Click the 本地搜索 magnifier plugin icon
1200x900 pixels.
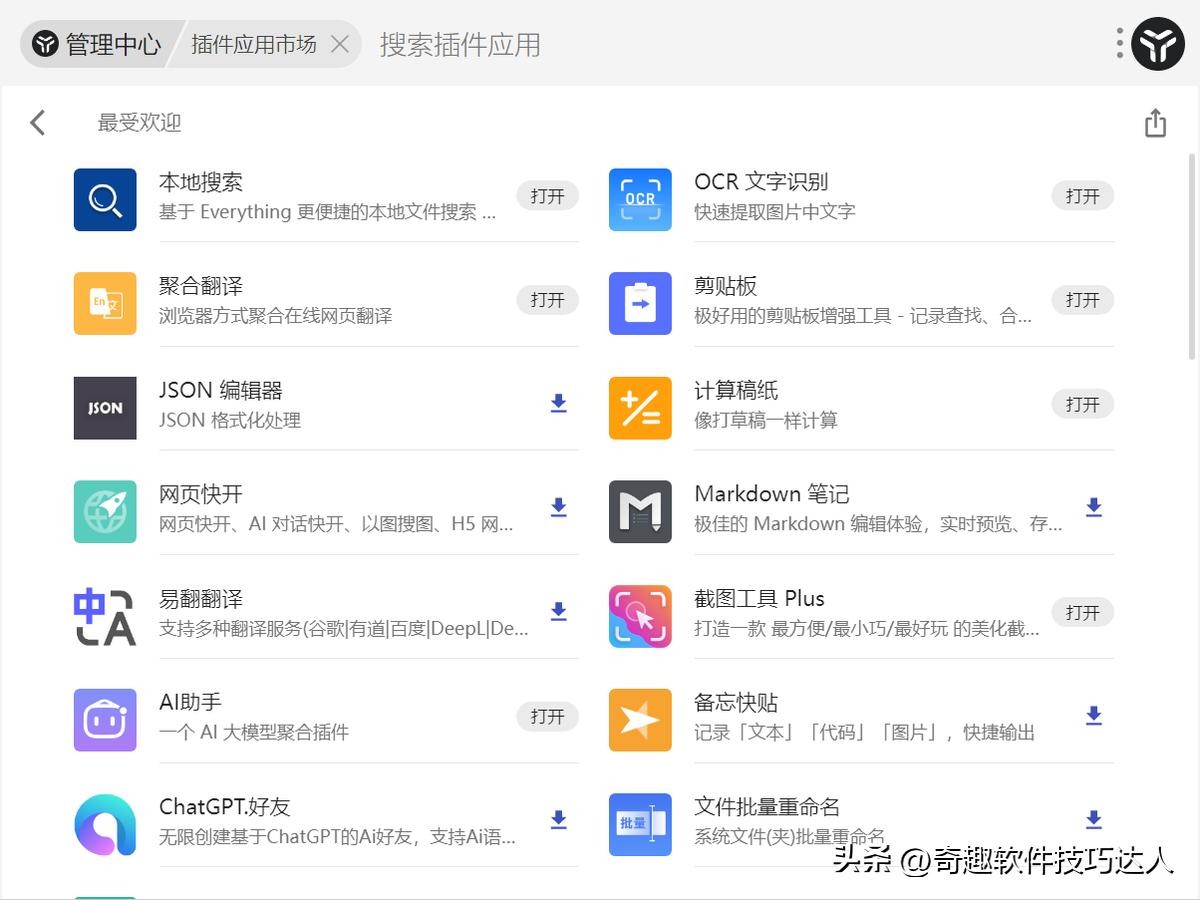(105, 199)
